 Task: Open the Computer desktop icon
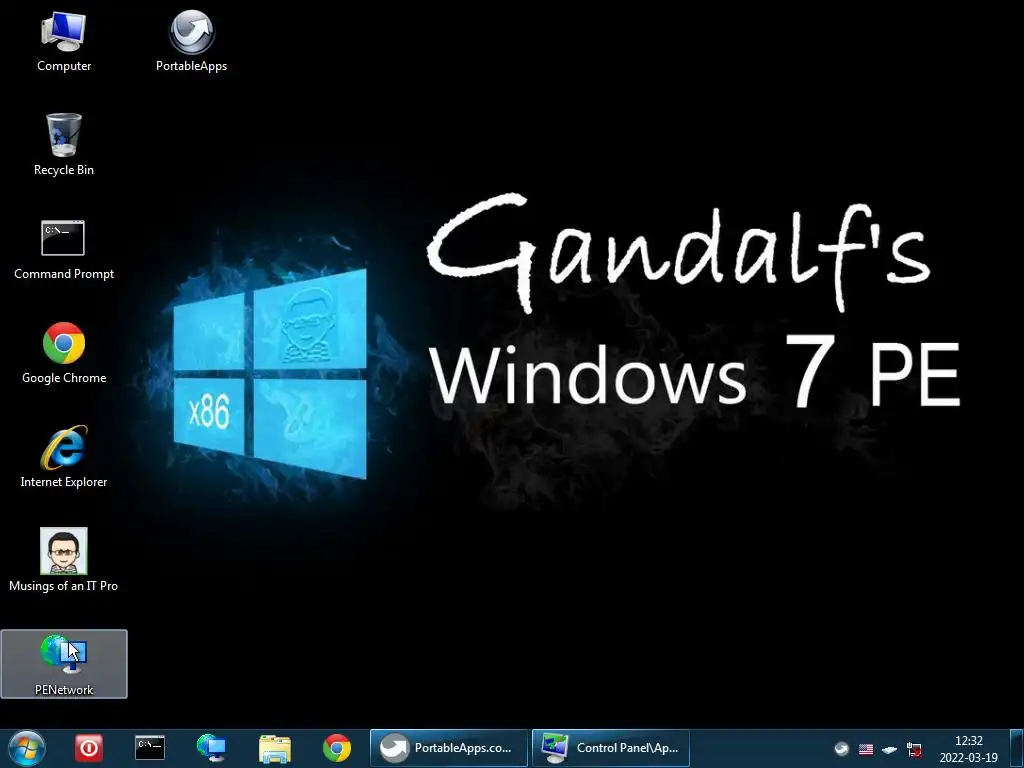pos(63,41)
